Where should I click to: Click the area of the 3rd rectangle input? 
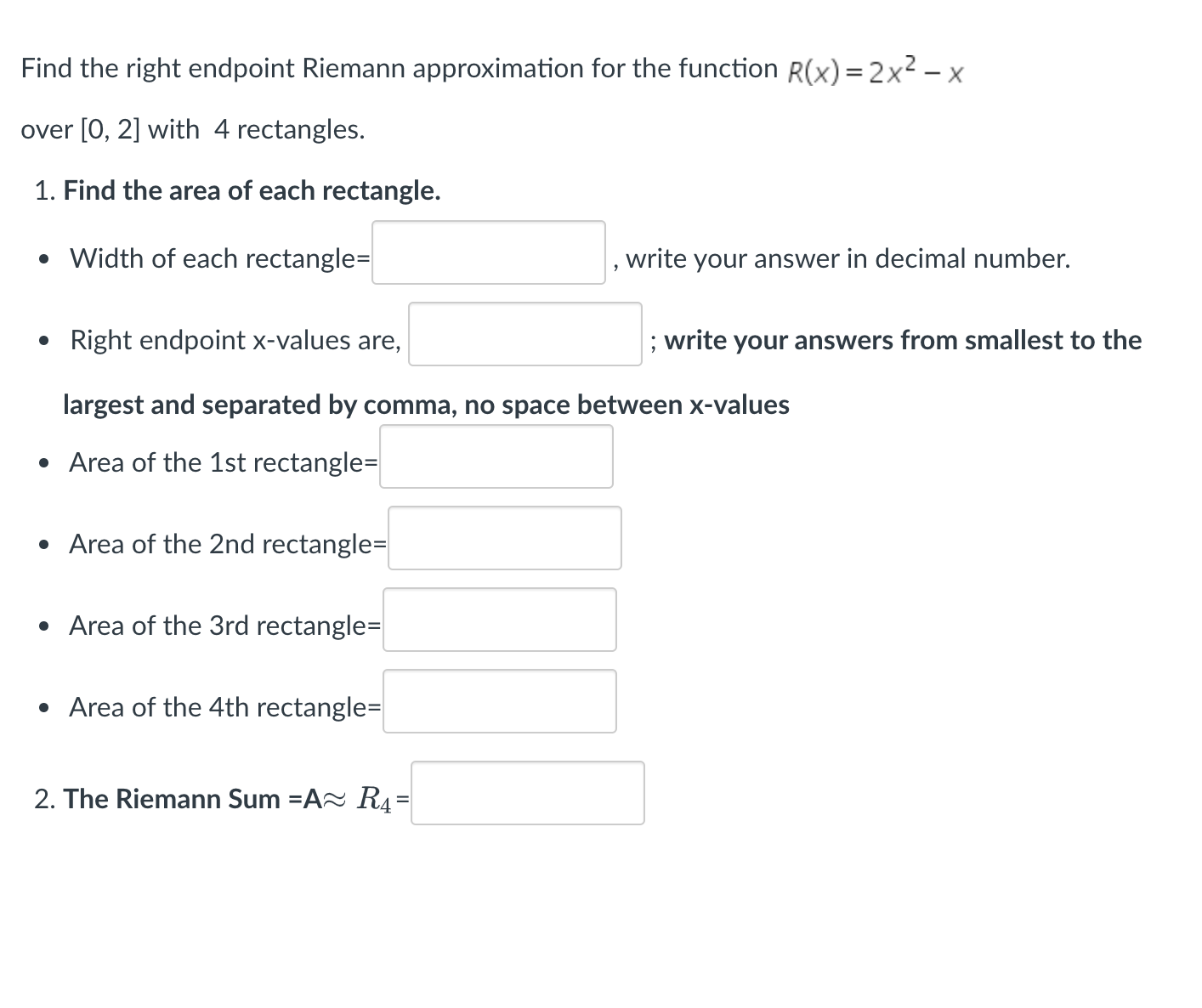click(x=500, y=620)
